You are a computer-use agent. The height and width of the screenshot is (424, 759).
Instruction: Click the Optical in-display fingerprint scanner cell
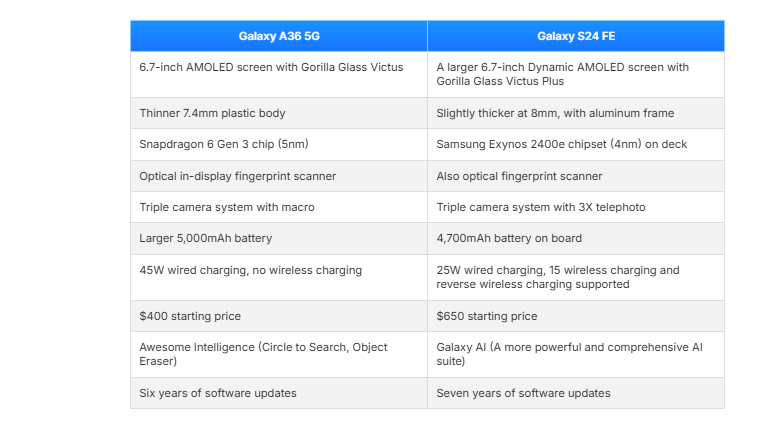(x=279, y=176)
